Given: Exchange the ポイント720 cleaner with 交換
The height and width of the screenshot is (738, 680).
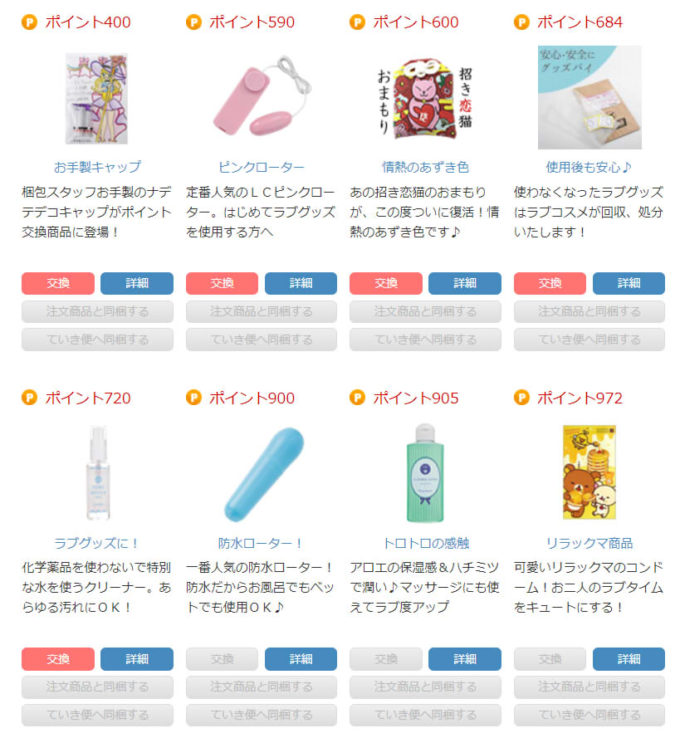Looking at the screenshot, I should pos(58,659).
